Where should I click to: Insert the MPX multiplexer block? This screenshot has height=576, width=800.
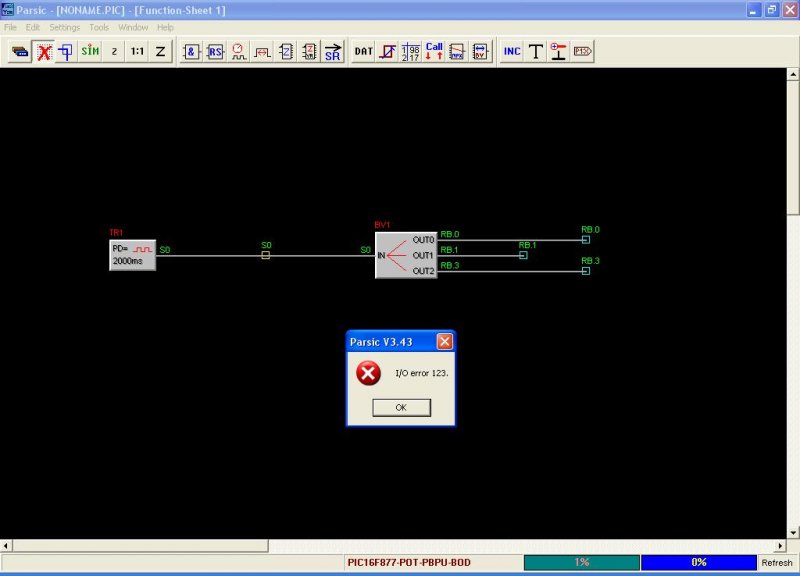(457, 51)
